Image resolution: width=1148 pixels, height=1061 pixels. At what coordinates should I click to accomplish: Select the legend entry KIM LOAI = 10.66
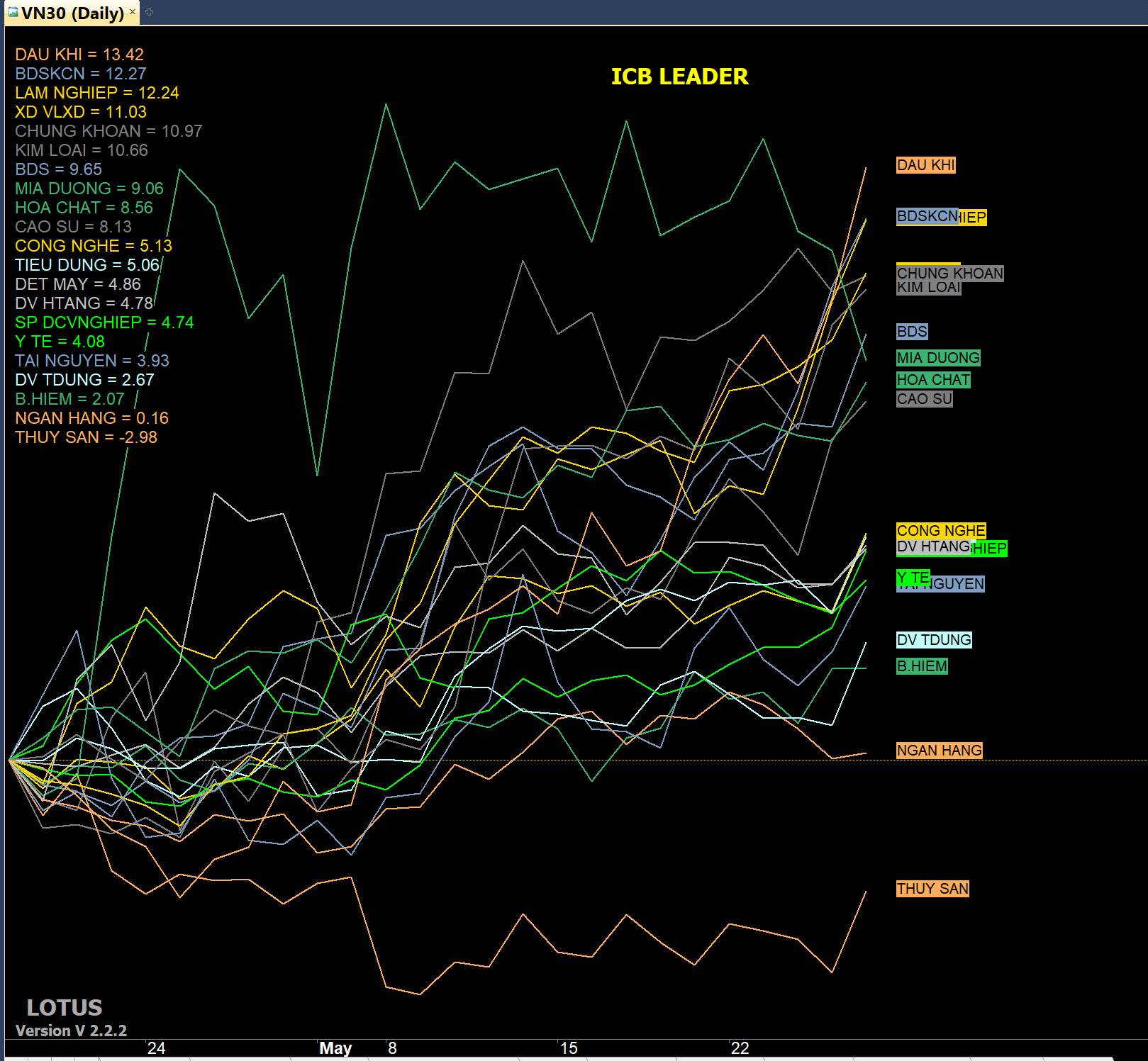coord(82,150)
